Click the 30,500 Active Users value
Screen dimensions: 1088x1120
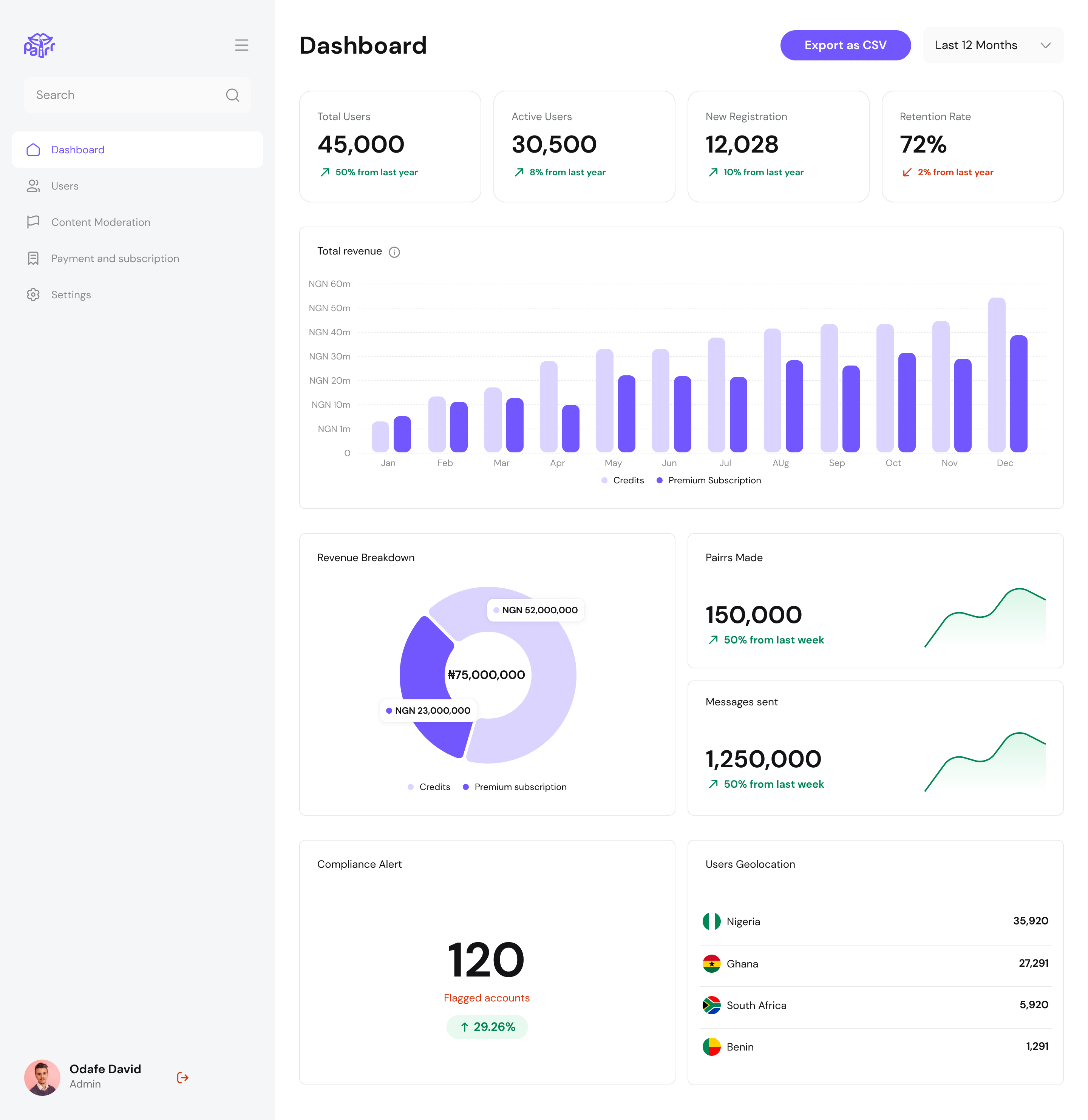(554, 144)
